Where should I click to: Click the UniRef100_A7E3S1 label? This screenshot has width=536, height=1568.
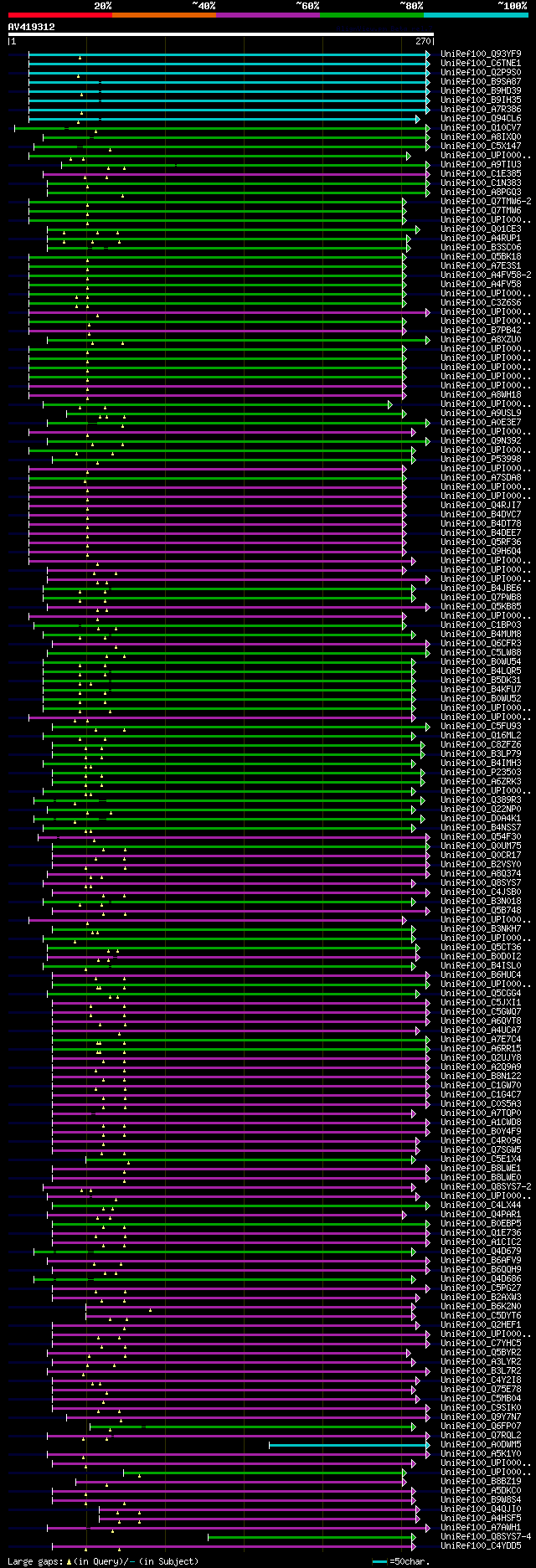481,265
